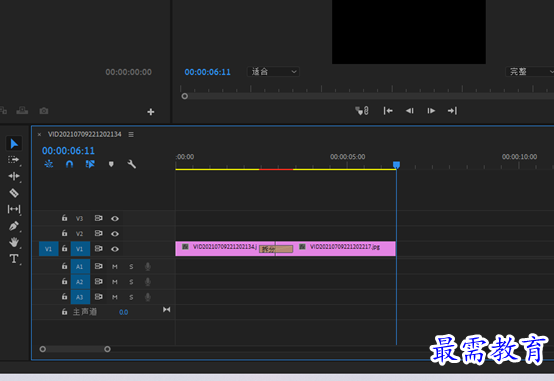This screenshot has height=381, width=554.
Task: Step forward one frame
Action: point(431,111)
